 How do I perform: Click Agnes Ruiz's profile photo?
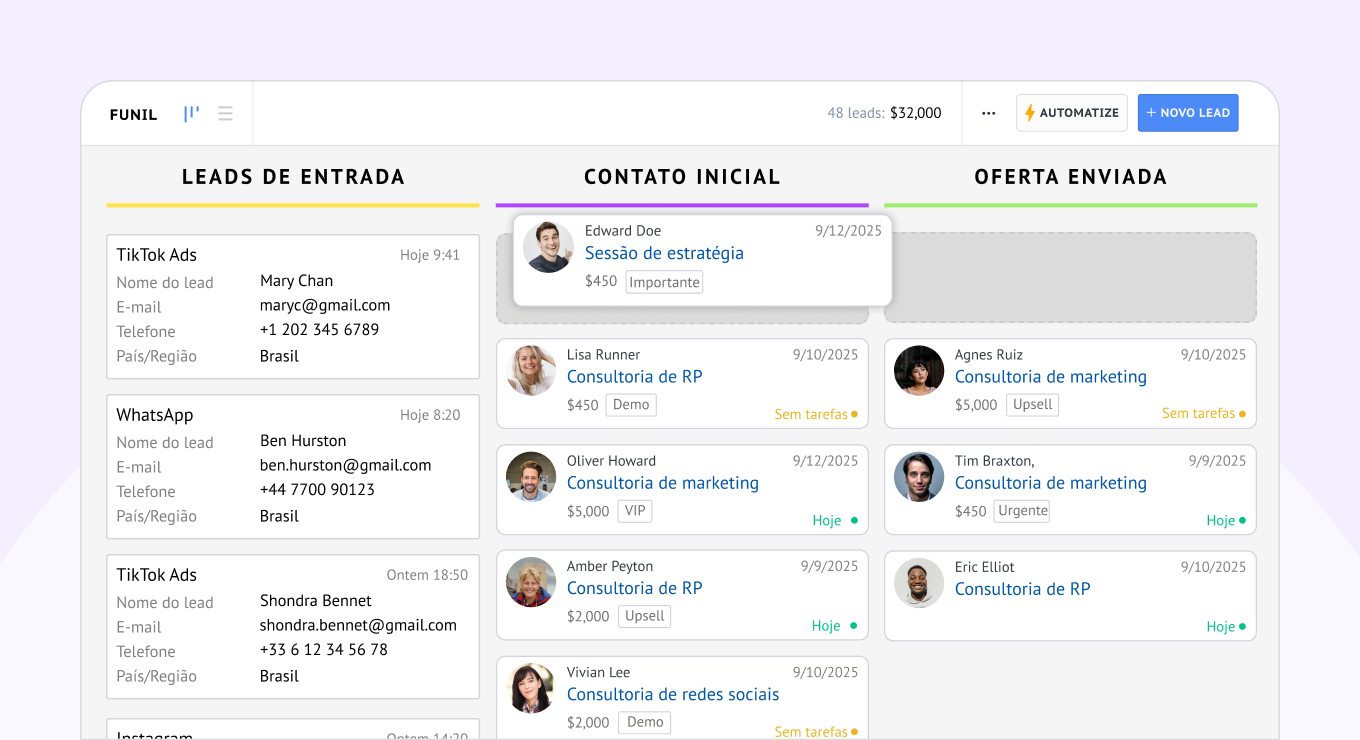(x=919, y=371)
